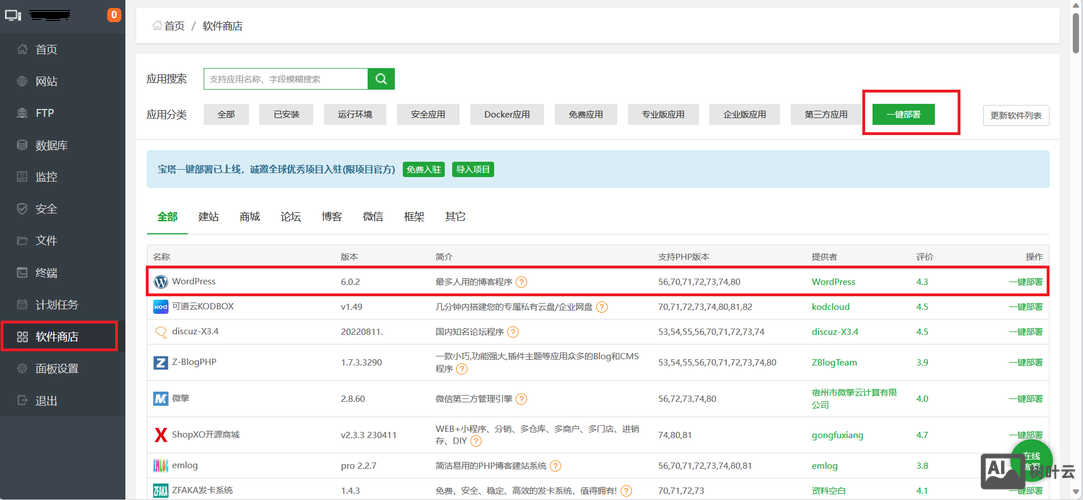Open the 数据库 database icon
Screen dimensions: 1083x500
[x=23, y=146]
